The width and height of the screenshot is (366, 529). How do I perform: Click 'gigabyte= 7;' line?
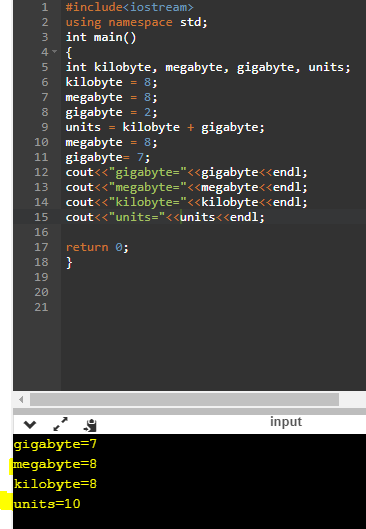pos(108,157)
